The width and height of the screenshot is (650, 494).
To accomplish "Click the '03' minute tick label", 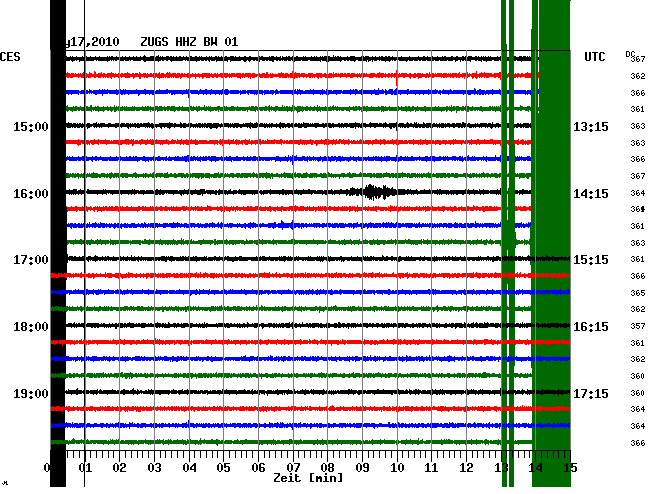I will [x=154, y=467].
